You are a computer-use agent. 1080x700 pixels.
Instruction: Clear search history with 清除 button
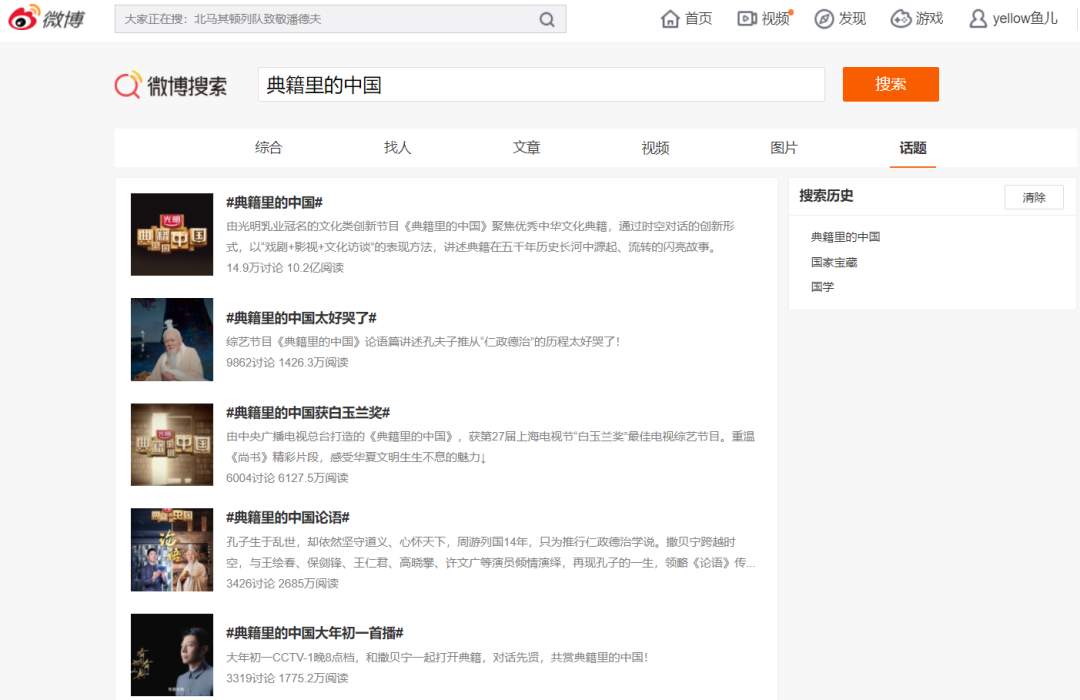click(1033, 197)
